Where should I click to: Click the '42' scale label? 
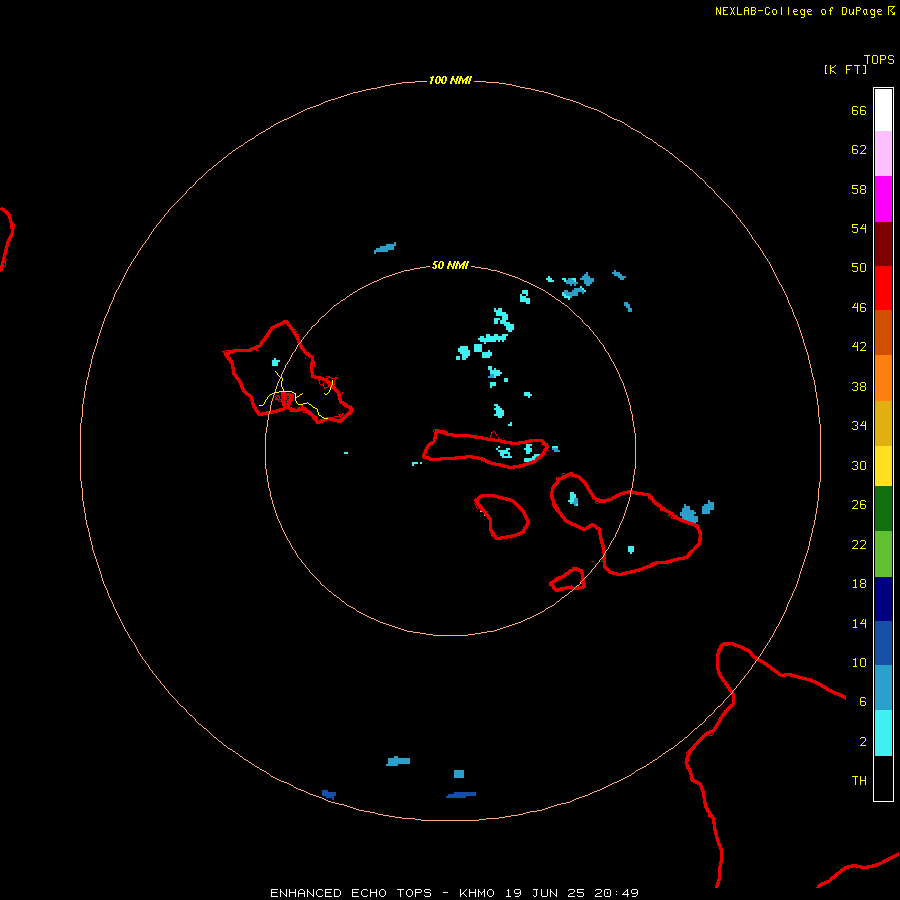point(859,347)
